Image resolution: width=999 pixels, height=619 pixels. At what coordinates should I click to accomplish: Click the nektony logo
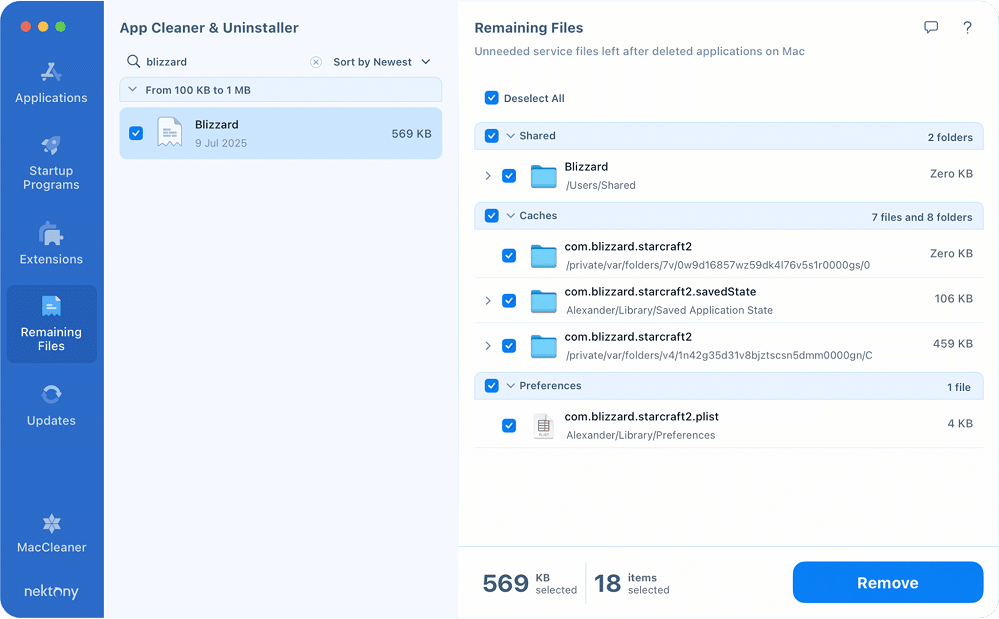(51, 592)
